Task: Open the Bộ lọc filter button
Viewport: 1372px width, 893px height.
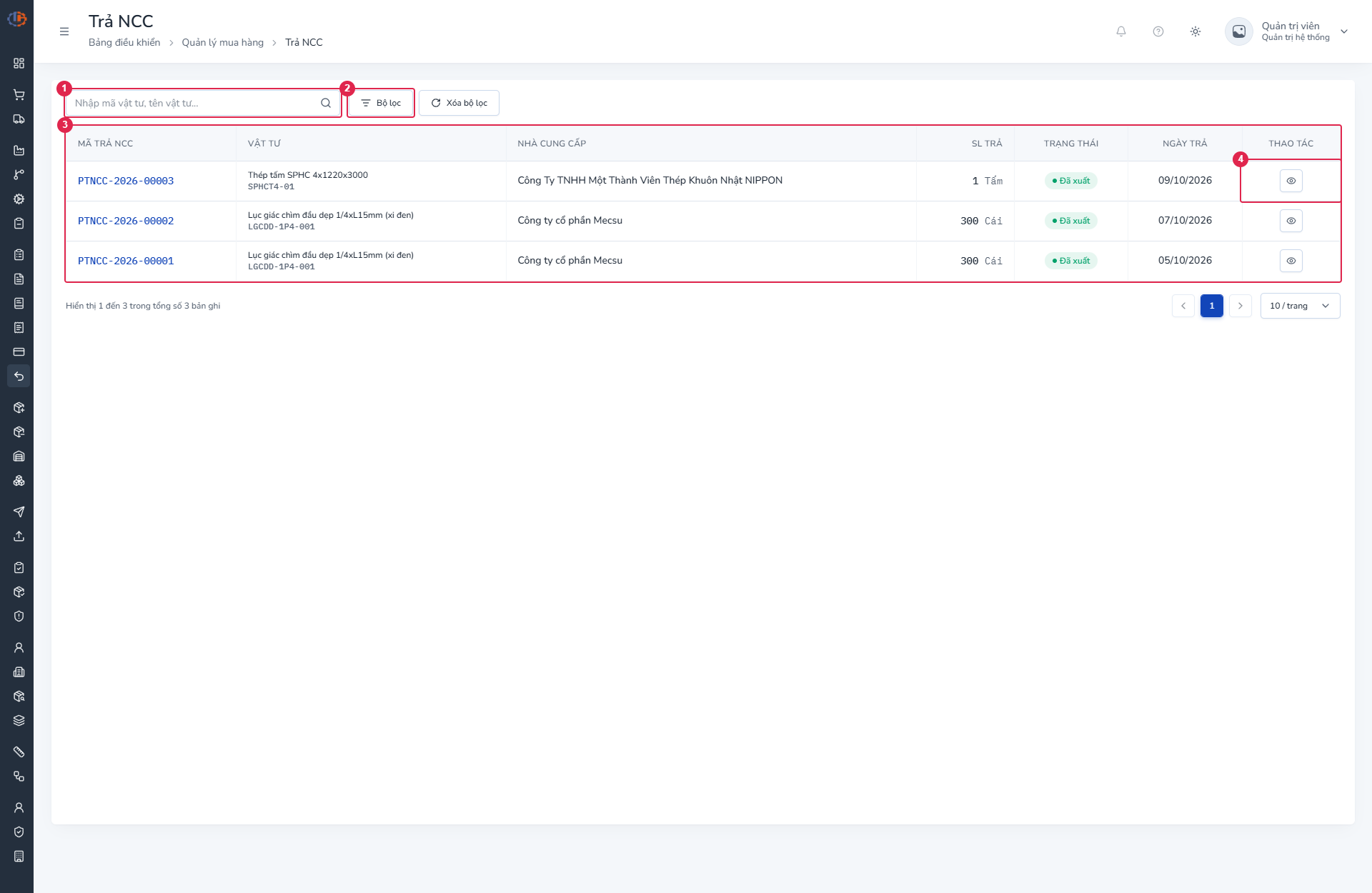Action: pos(381,103)
